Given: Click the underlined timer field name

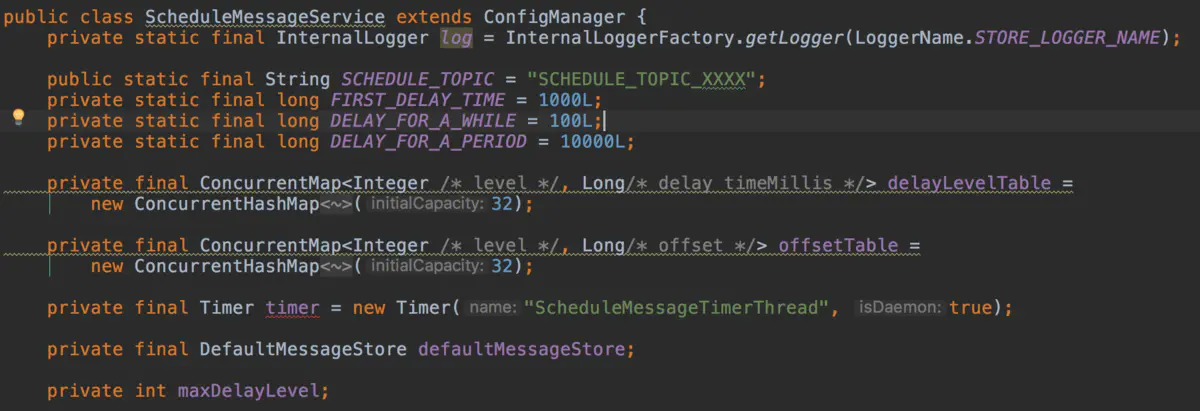Looking at the screenshot, I should pos(292,308).
